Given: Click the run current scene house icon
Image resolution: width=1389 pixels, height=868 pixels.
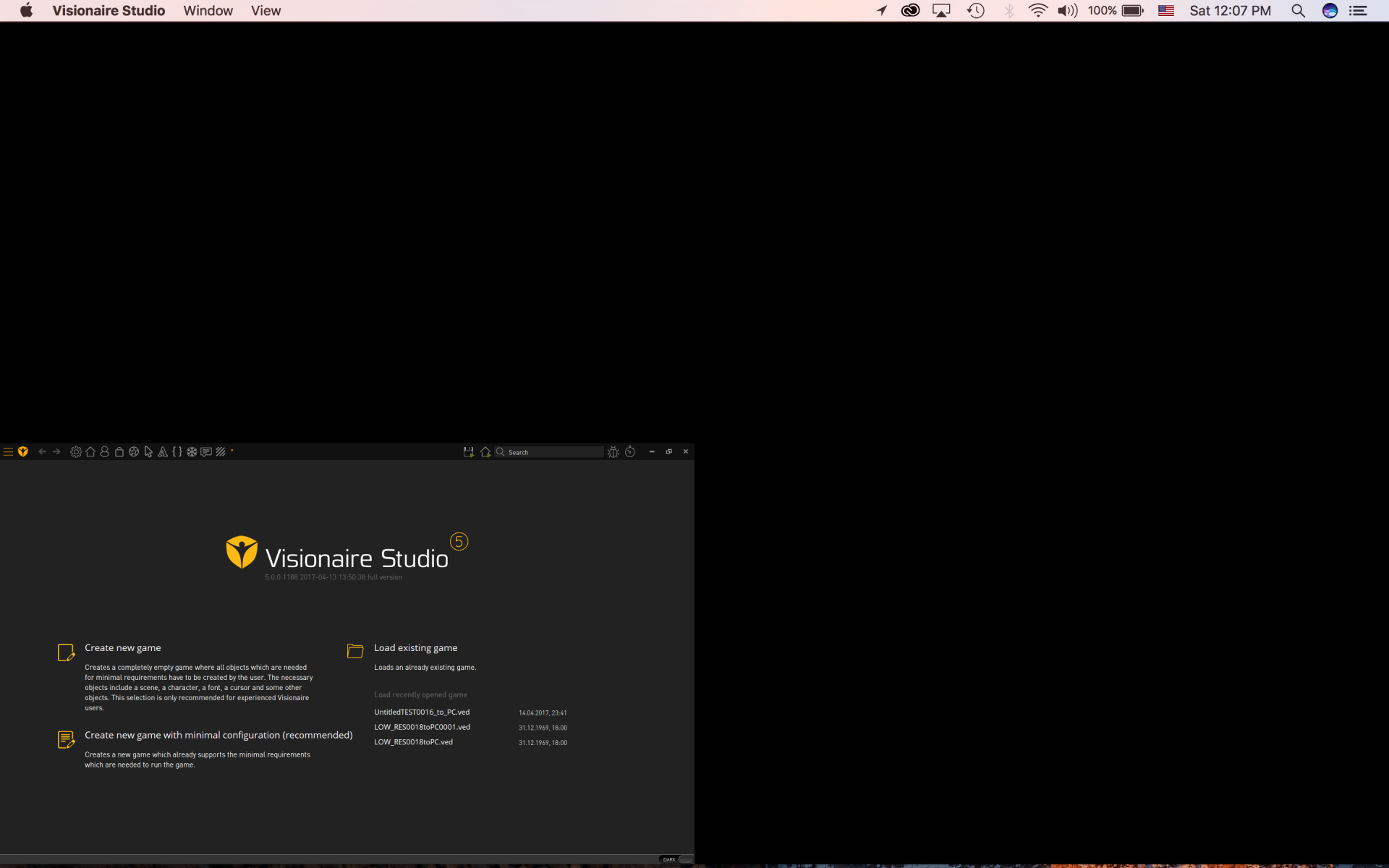Looking at the screenshot, I should tap(485, 452).
